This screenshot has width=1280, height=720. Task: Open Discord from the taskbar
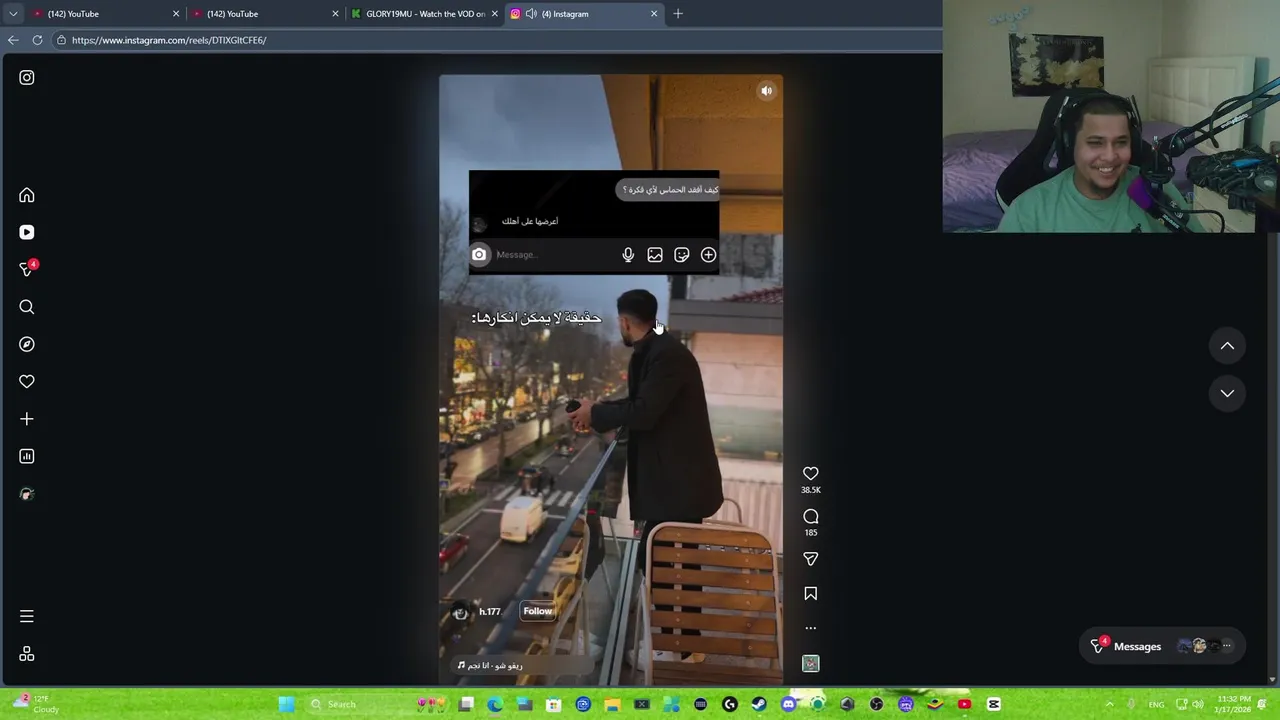788,704
